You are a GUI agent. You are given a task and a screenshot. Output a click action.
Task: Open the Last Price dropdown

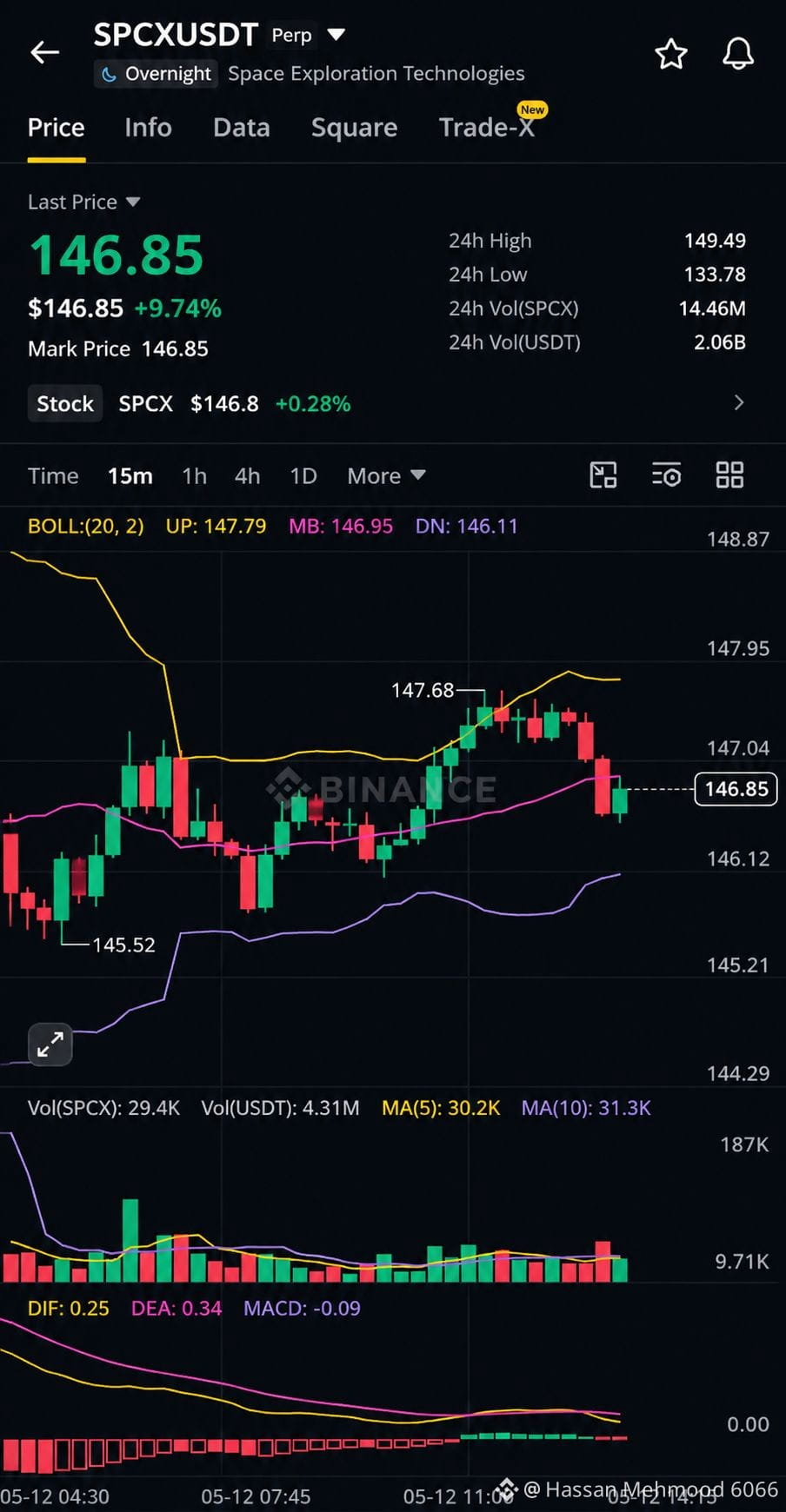click(x=83, y=202)
